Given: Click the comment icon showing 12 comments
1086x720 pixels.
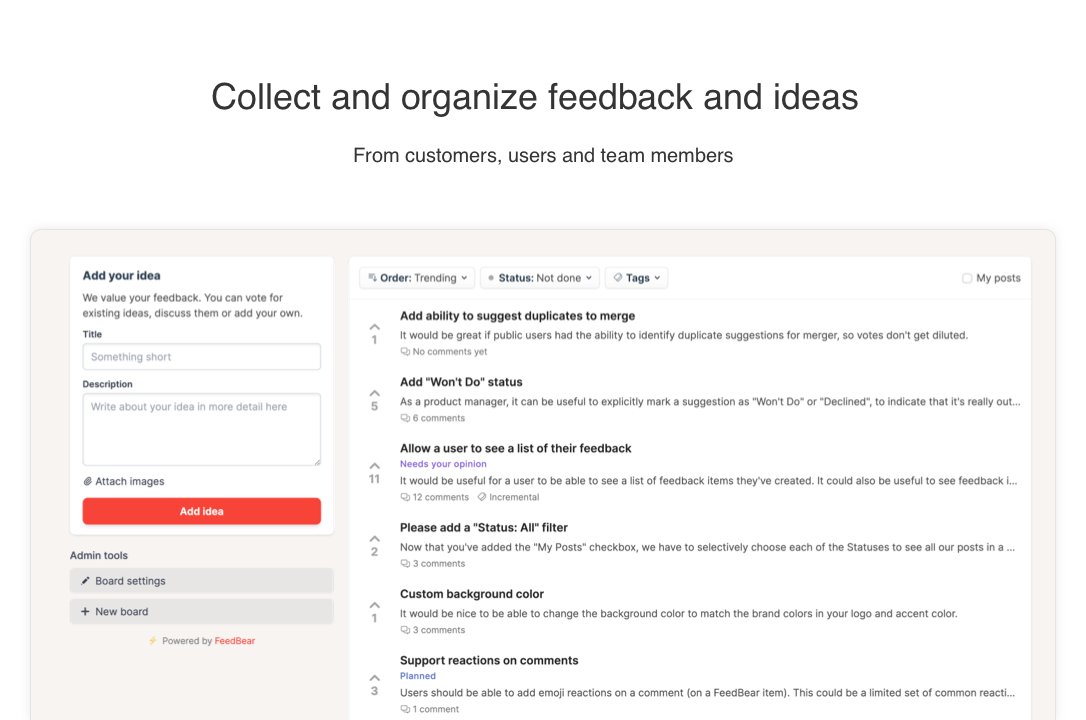Looking at the screenshot, I should (x=405, y=497).
